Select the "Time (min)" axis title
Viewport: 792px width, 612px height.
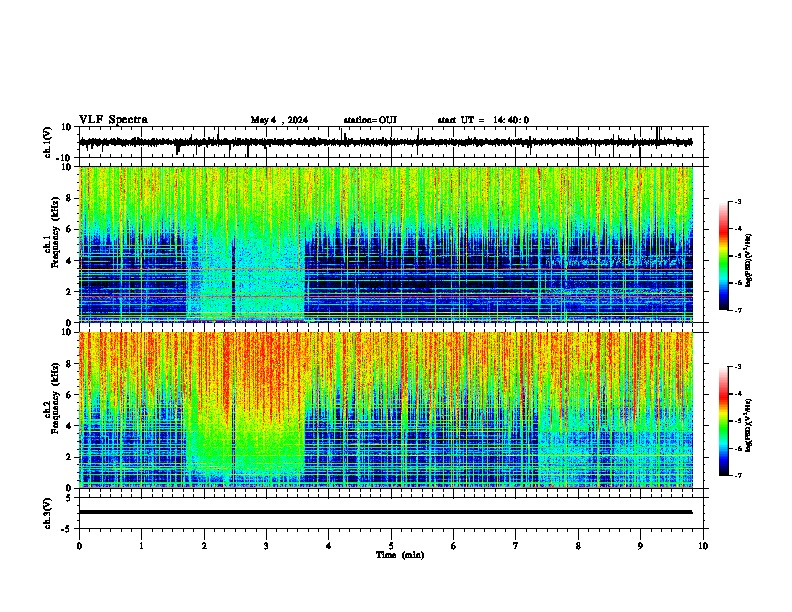tap(400, 555)
